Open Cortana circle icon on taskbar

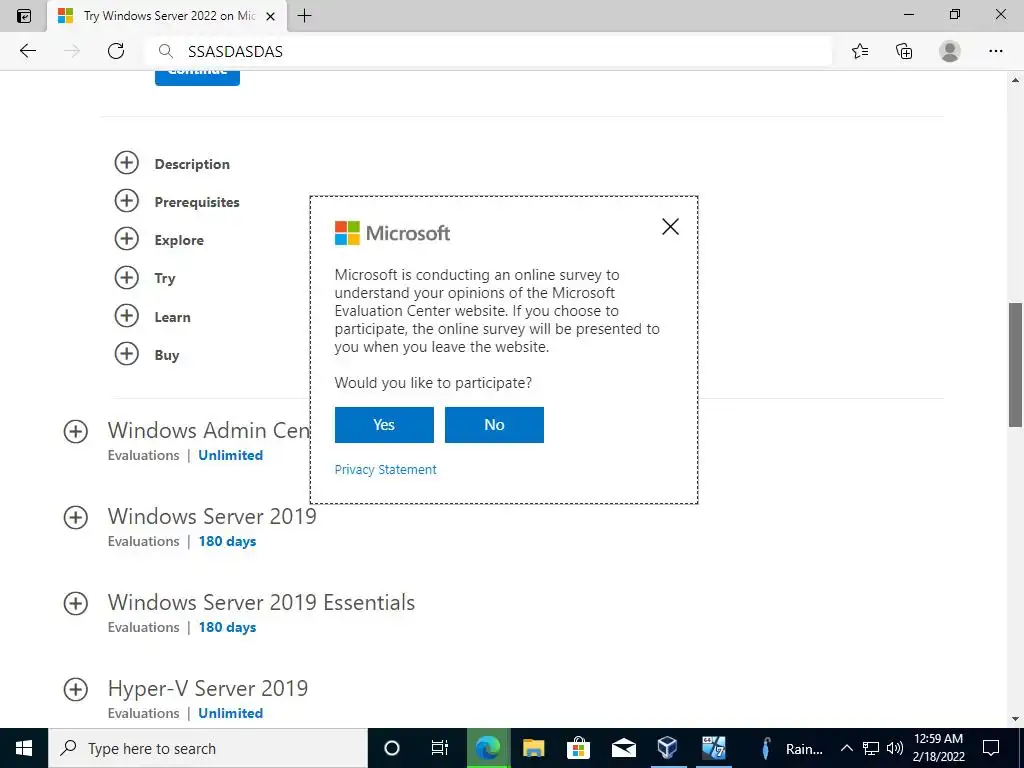coord(392,748)
